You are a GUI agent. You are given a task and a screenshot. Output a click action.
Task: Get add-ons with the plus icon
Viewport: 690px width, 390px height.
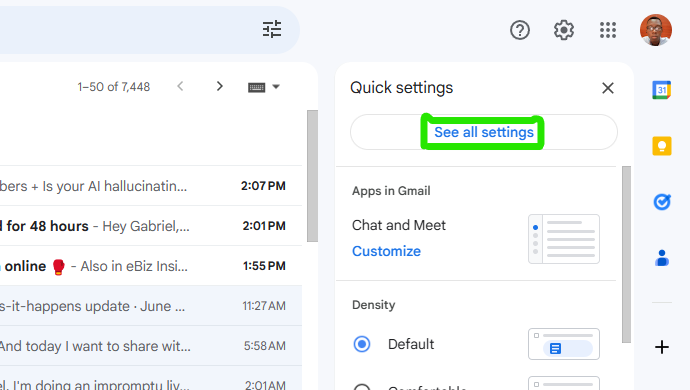[x=661, y=347]
